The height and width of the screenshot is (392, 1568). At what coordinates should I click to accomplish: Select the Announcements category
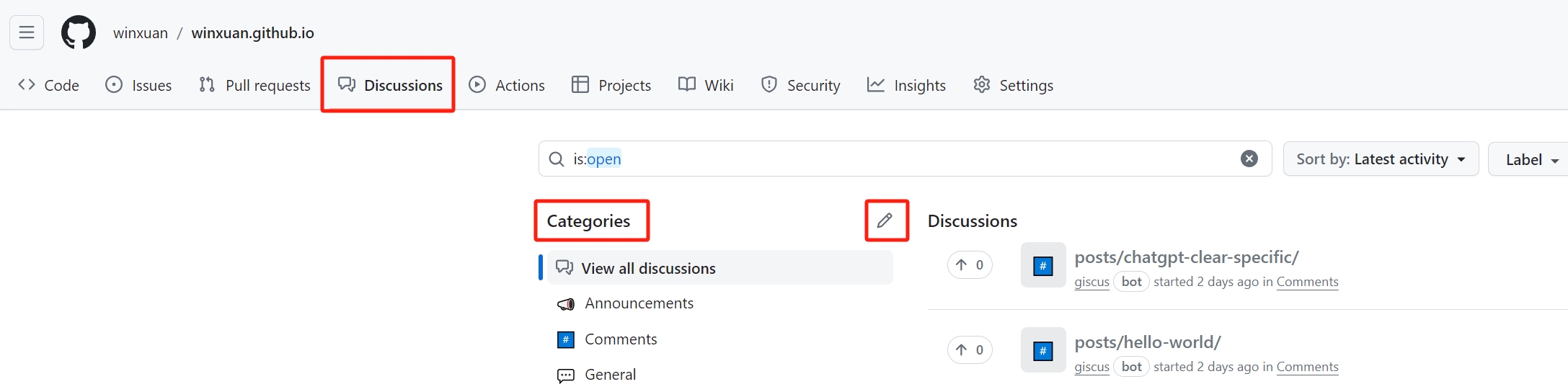[639, 303]
